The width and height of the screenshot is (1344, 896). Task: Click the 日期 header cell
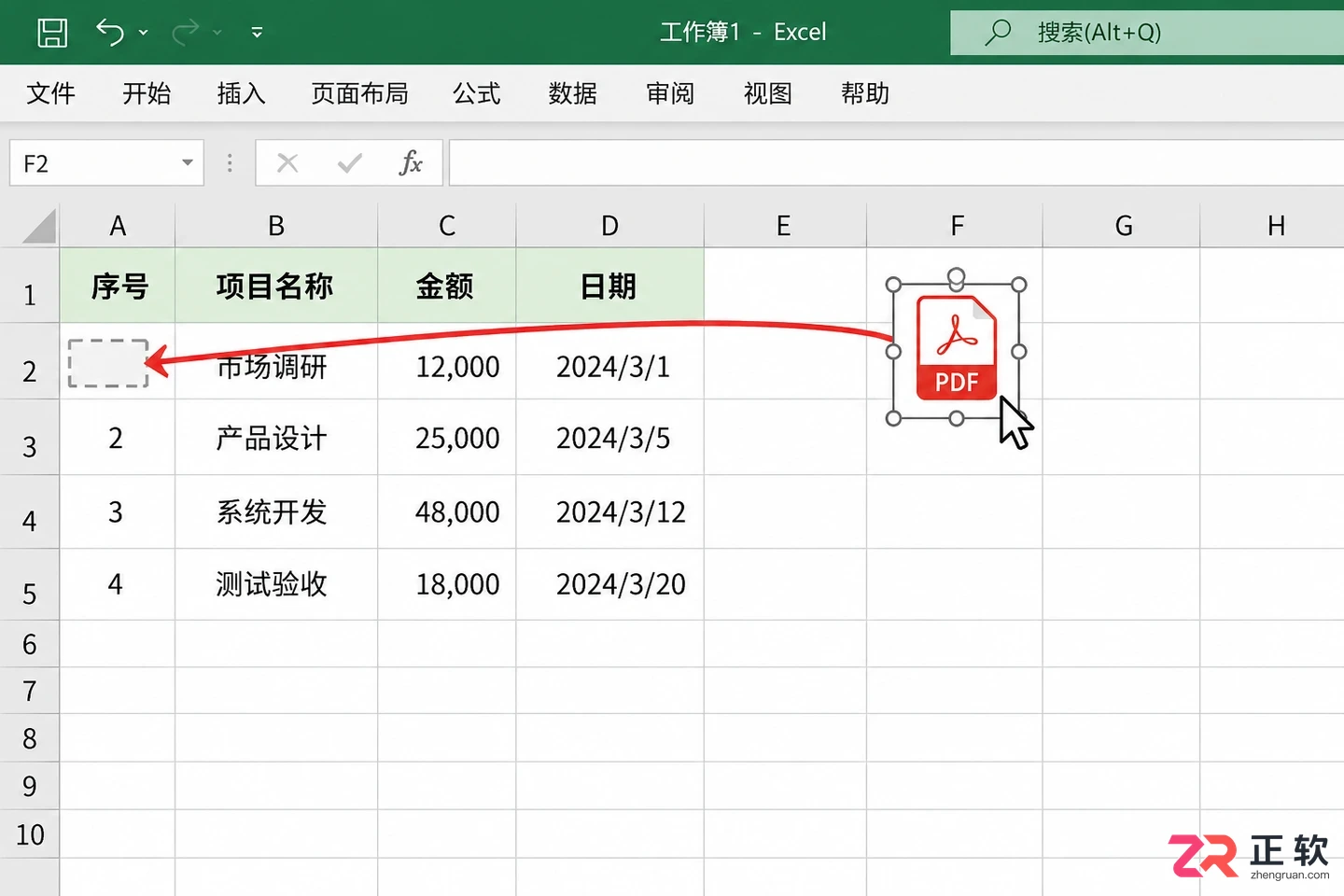pyautogui.click(x=609, y=286)
